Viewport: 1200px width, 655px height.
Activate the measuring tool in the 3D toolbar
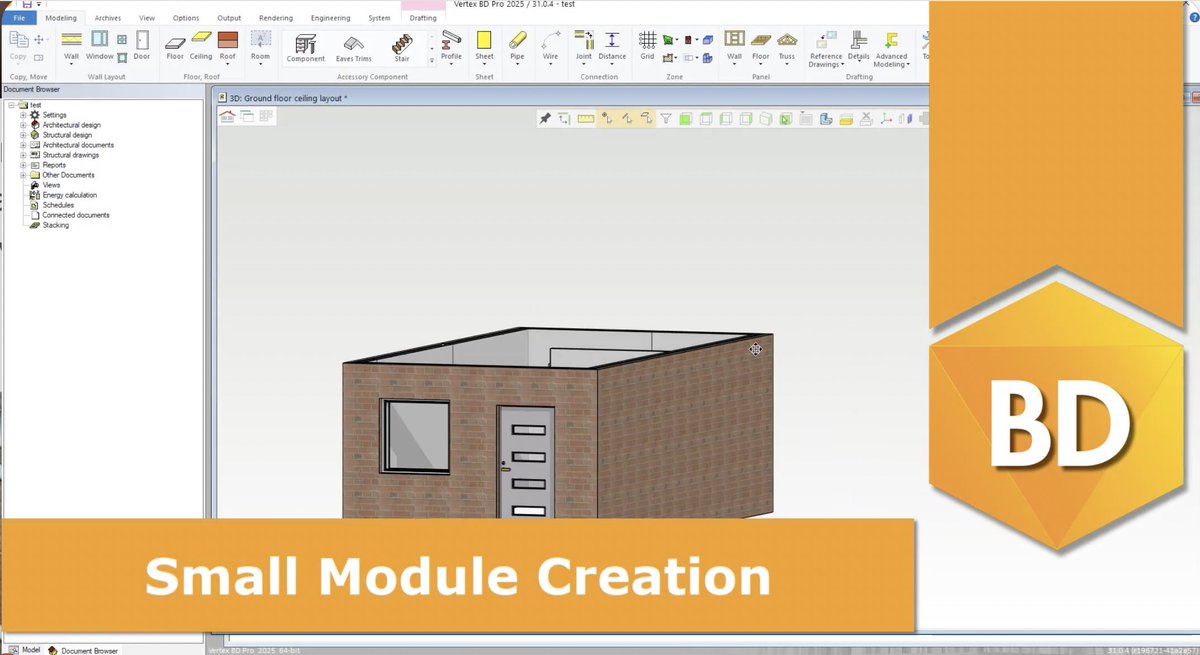[585, 118]
